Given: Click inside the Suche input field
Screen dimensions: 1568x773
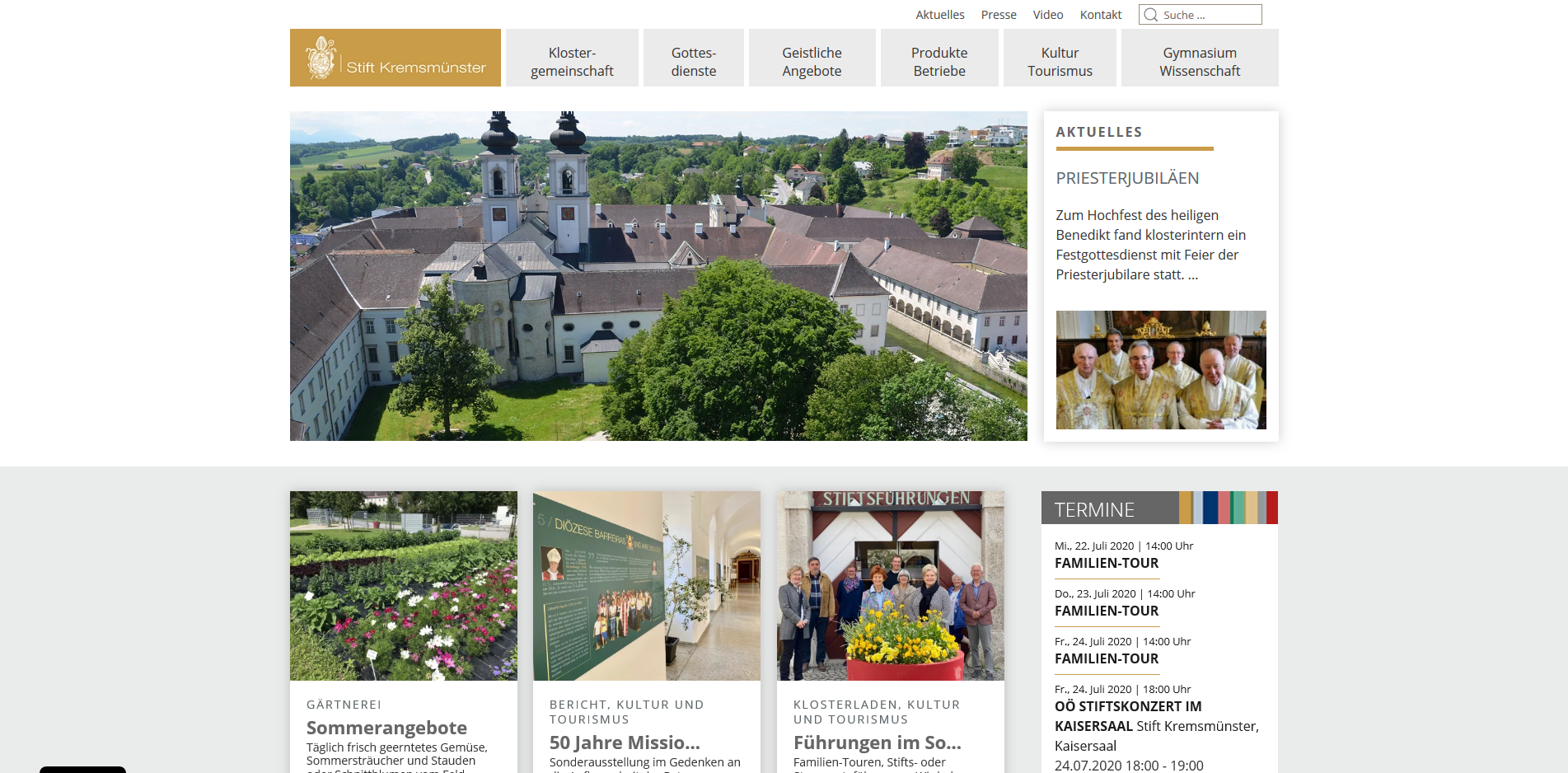Looking at the screenshot, I should point(1207,14).
